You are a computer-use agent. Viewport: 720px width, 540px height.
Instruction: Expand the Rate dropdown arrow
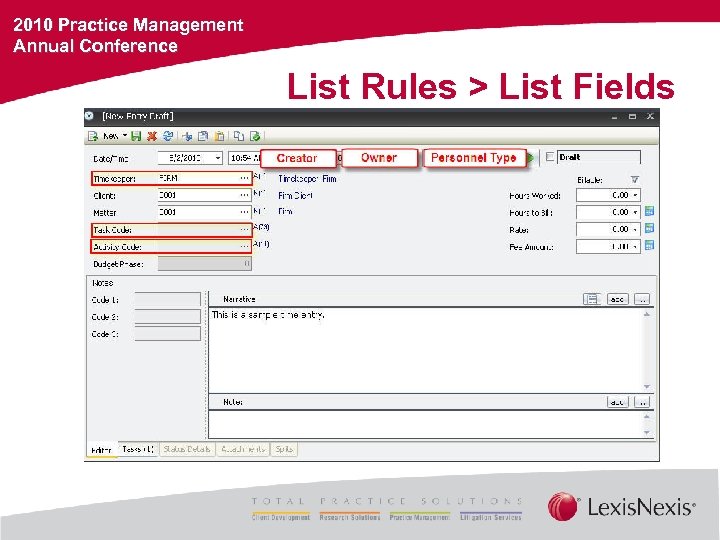pyautogui.click(x=636, y=229)
